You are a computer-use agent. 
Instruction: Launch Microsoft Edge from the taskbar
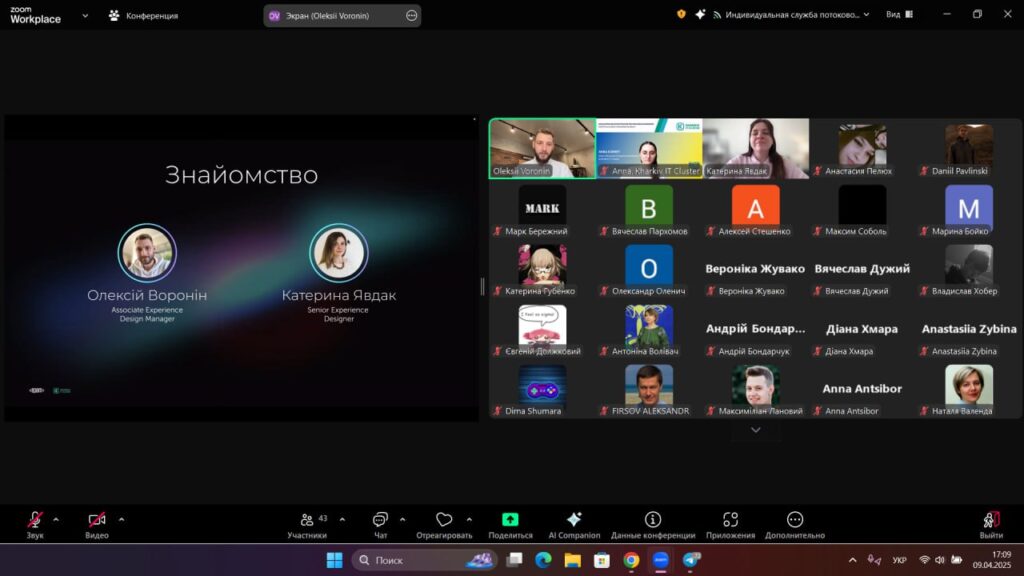click(x=543, y=560)
